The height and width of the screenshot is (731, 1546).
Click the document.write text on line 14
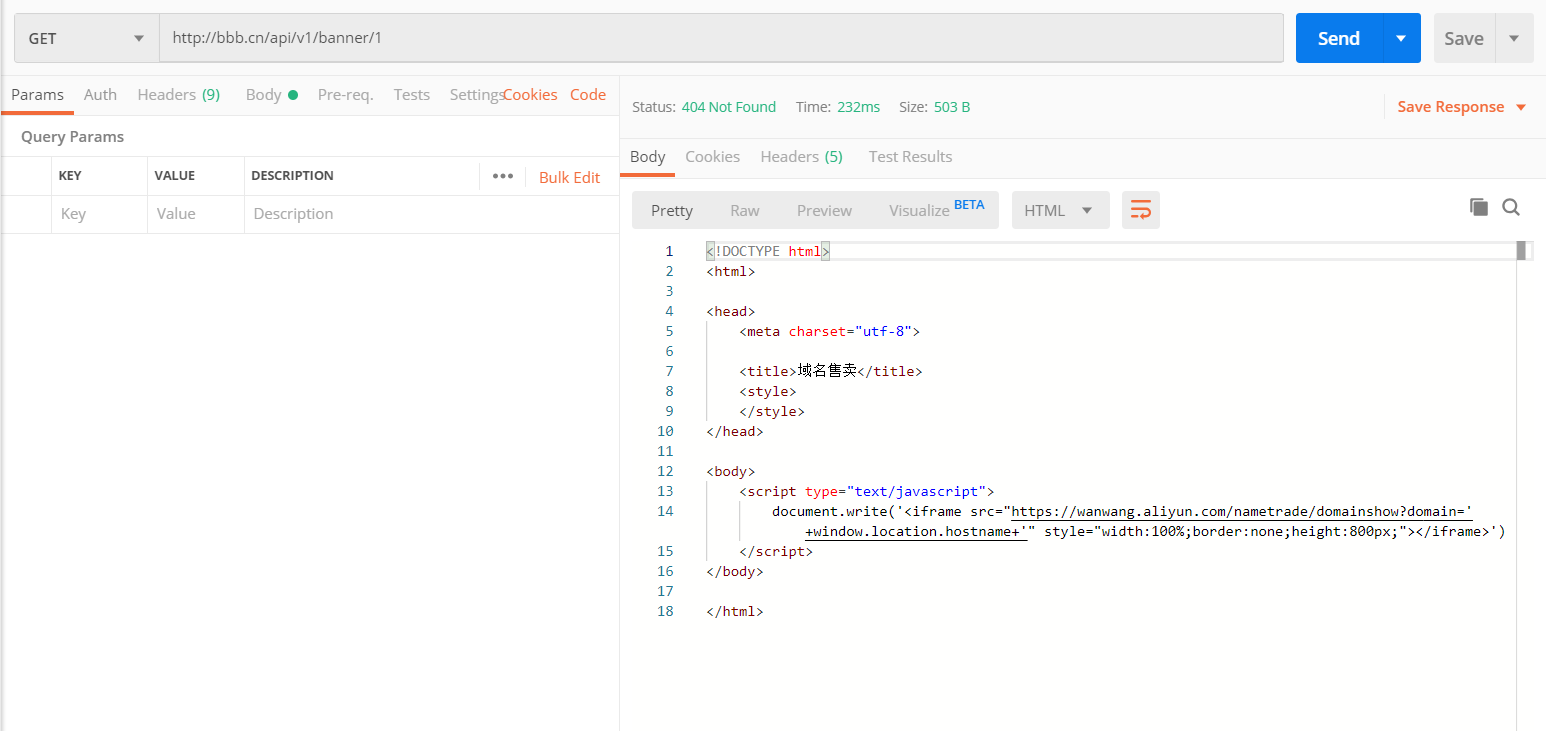coord(833,511)
